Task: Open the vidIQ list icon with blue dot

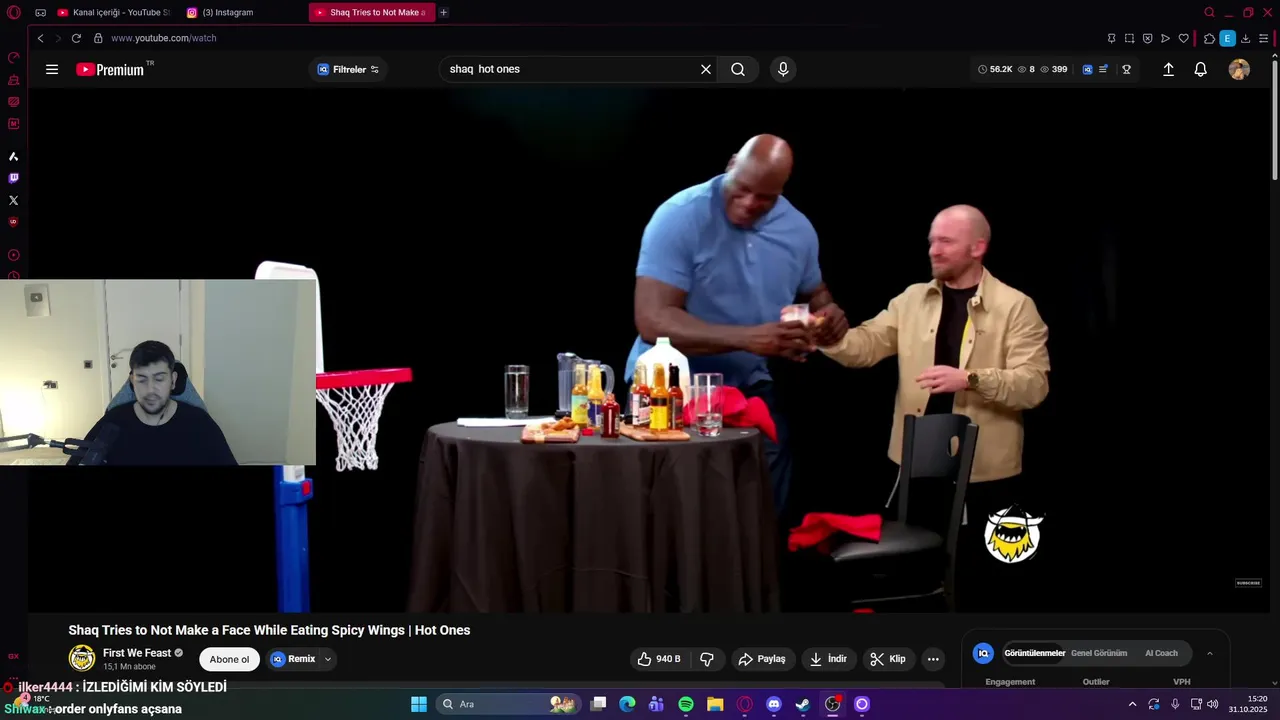Action: 1104,69
